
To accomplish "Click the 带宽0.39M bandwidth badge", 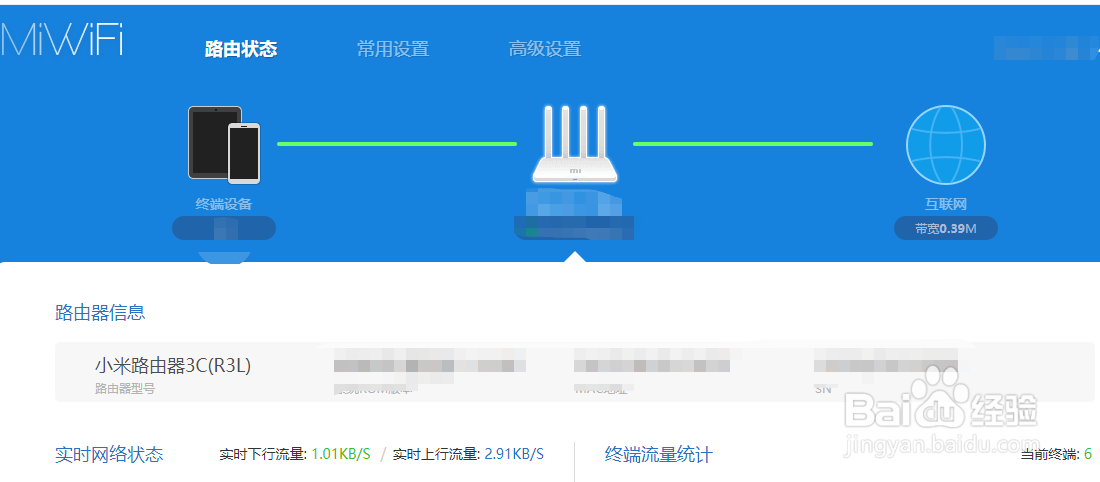I will click(946, 228).
